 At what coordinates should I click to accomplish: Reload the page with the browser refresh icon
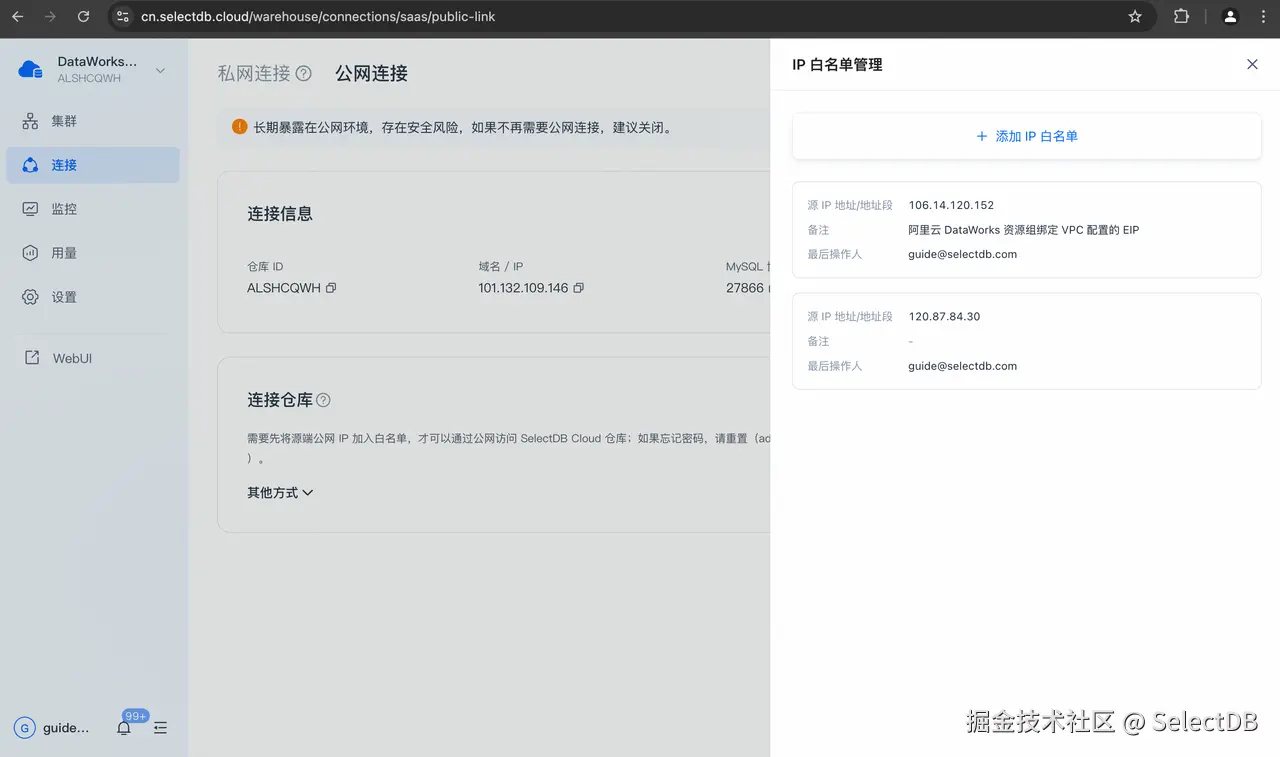83,16
